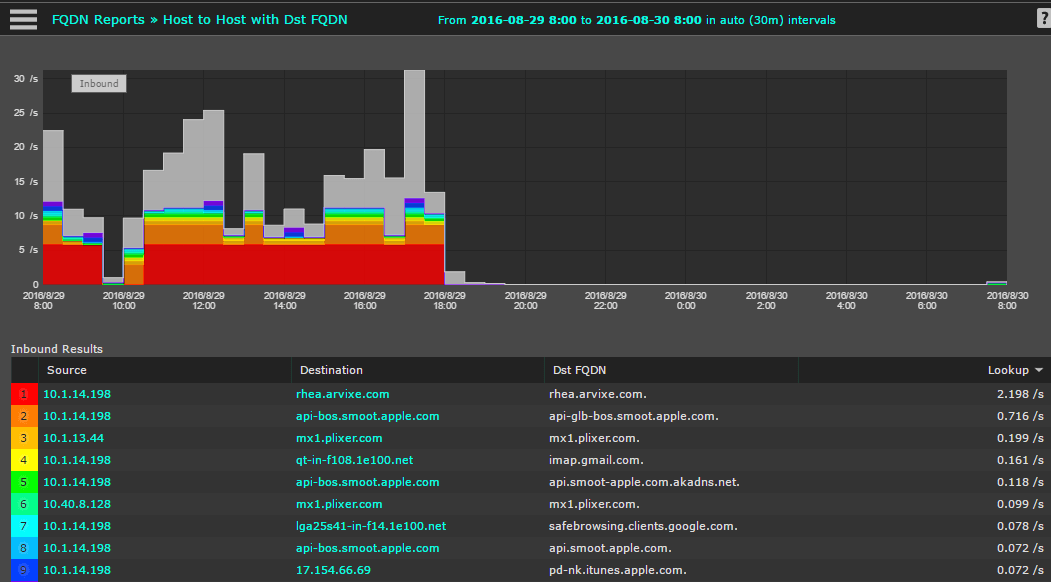This screenshot has height=582, width=1051.
Task: Open destination mx1.plixer.com in row 3
Action: point(339,439)
